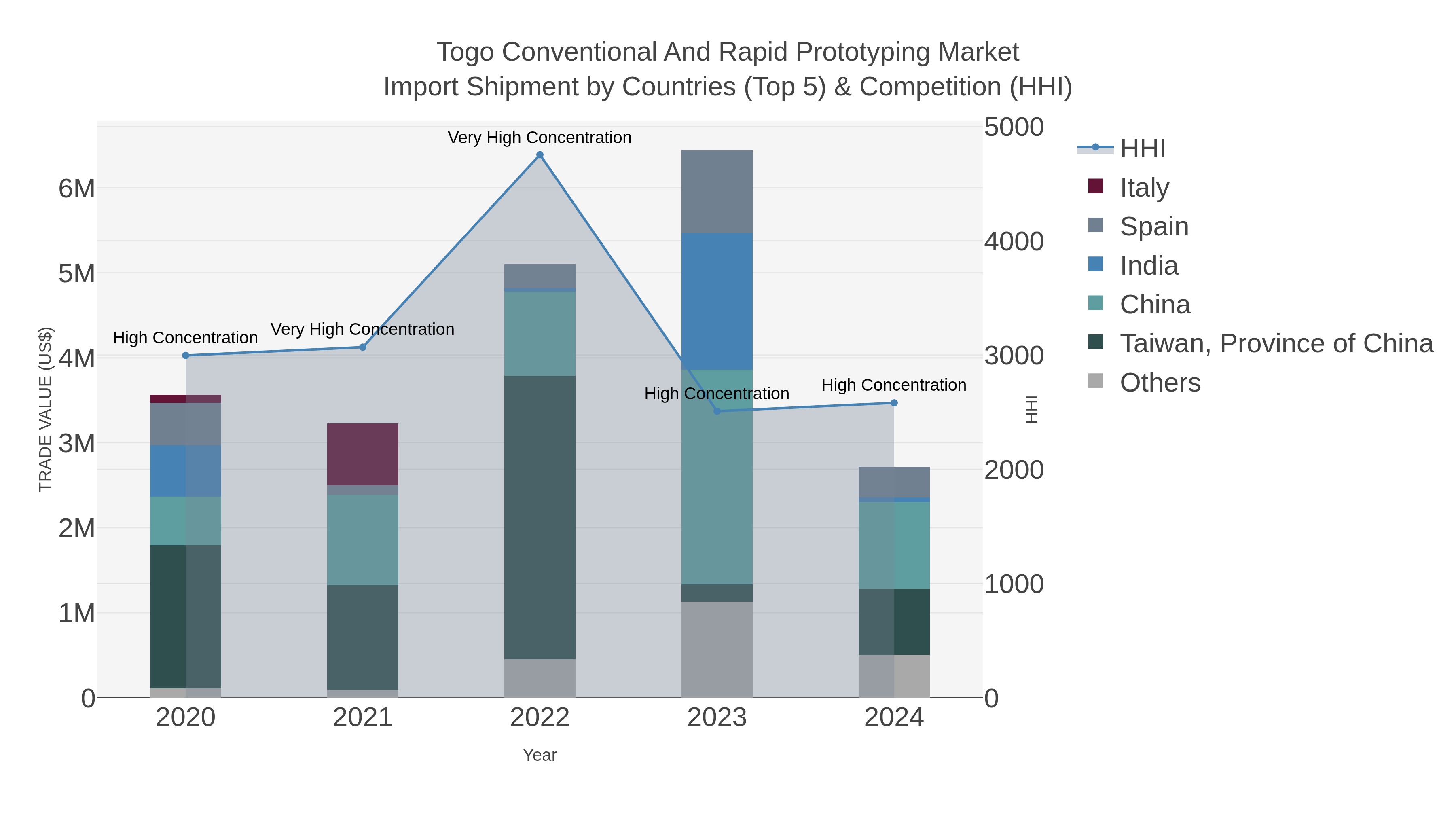Click the India blue legend swatch
This screenshot has width=1456, height=819.
(x=1095, y=264)
